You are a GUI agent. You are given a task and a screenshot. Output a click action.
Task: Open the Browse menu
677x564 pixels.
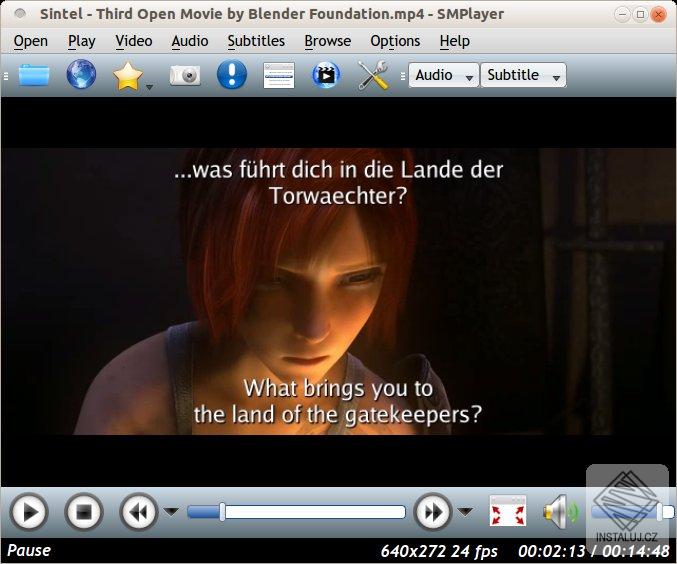coord(328,41)
